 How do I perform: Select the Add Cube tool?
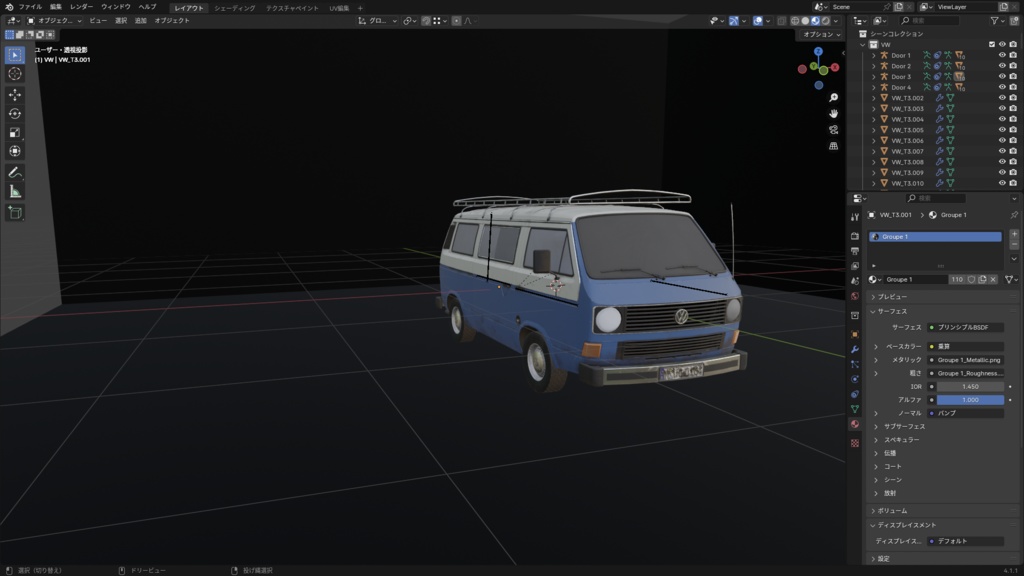coord(15,212)
